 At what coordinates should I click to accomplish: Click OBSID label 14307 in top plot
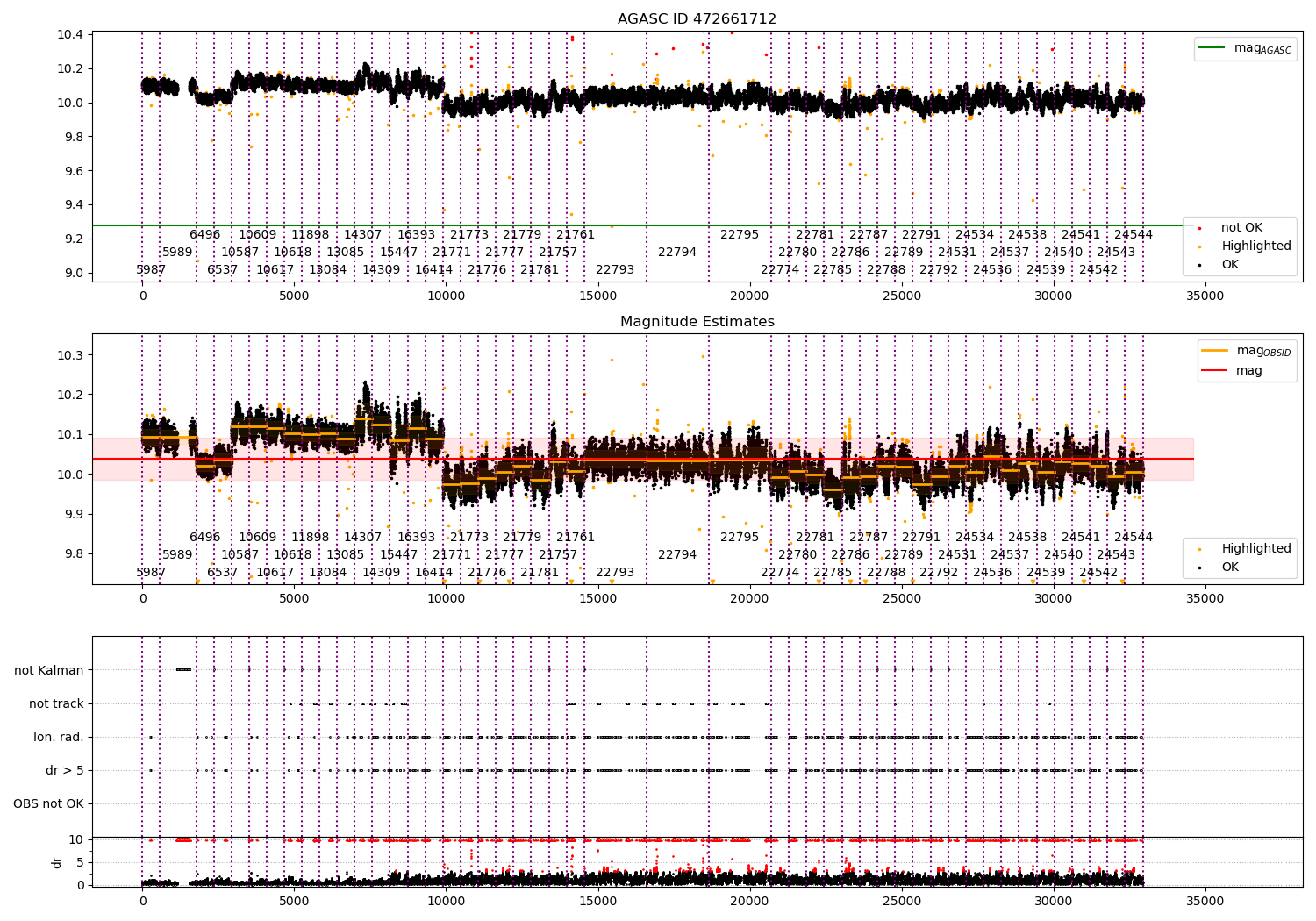click(363, 234)
